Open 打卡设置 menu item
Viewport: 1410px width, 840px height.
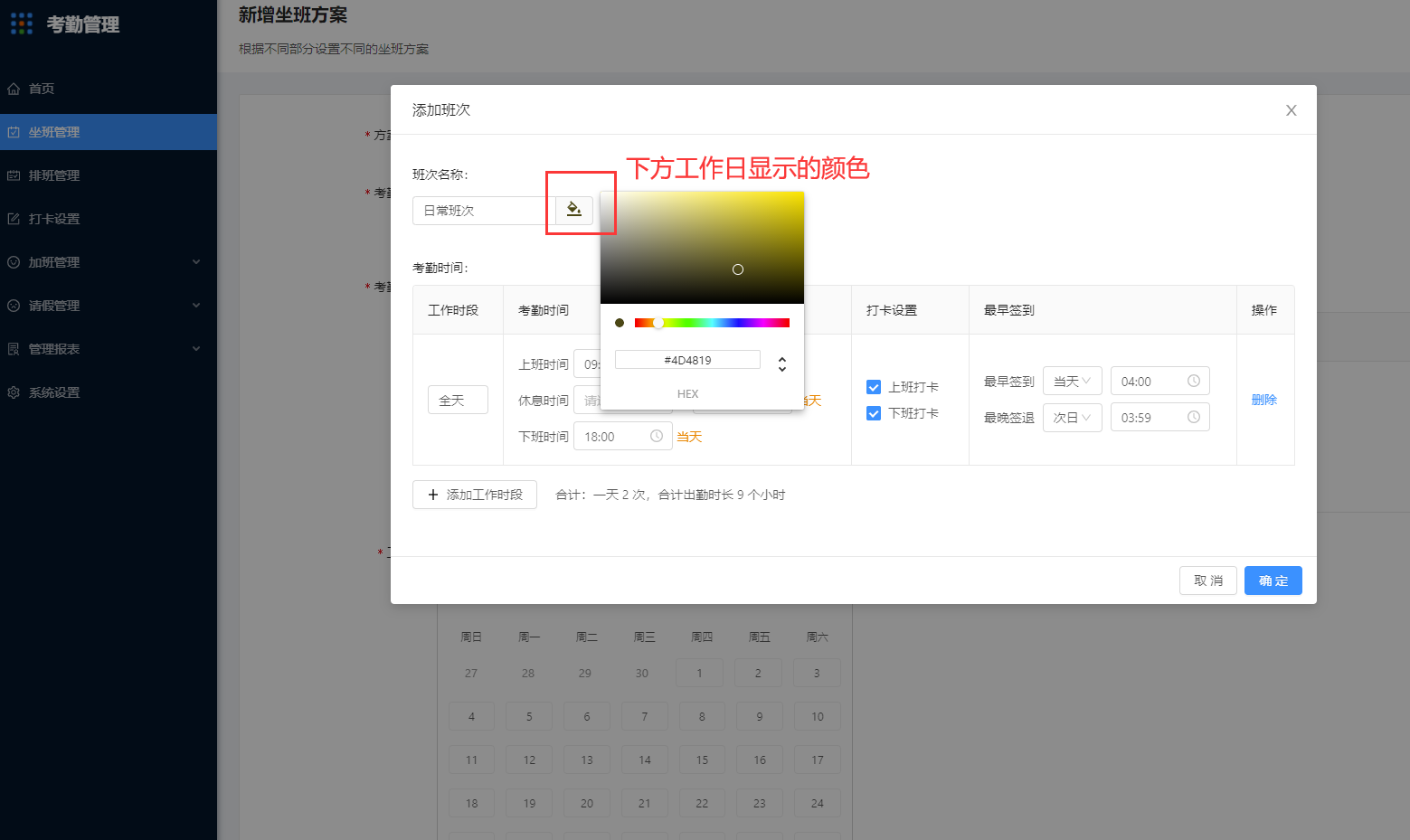(x=109, y=219)
